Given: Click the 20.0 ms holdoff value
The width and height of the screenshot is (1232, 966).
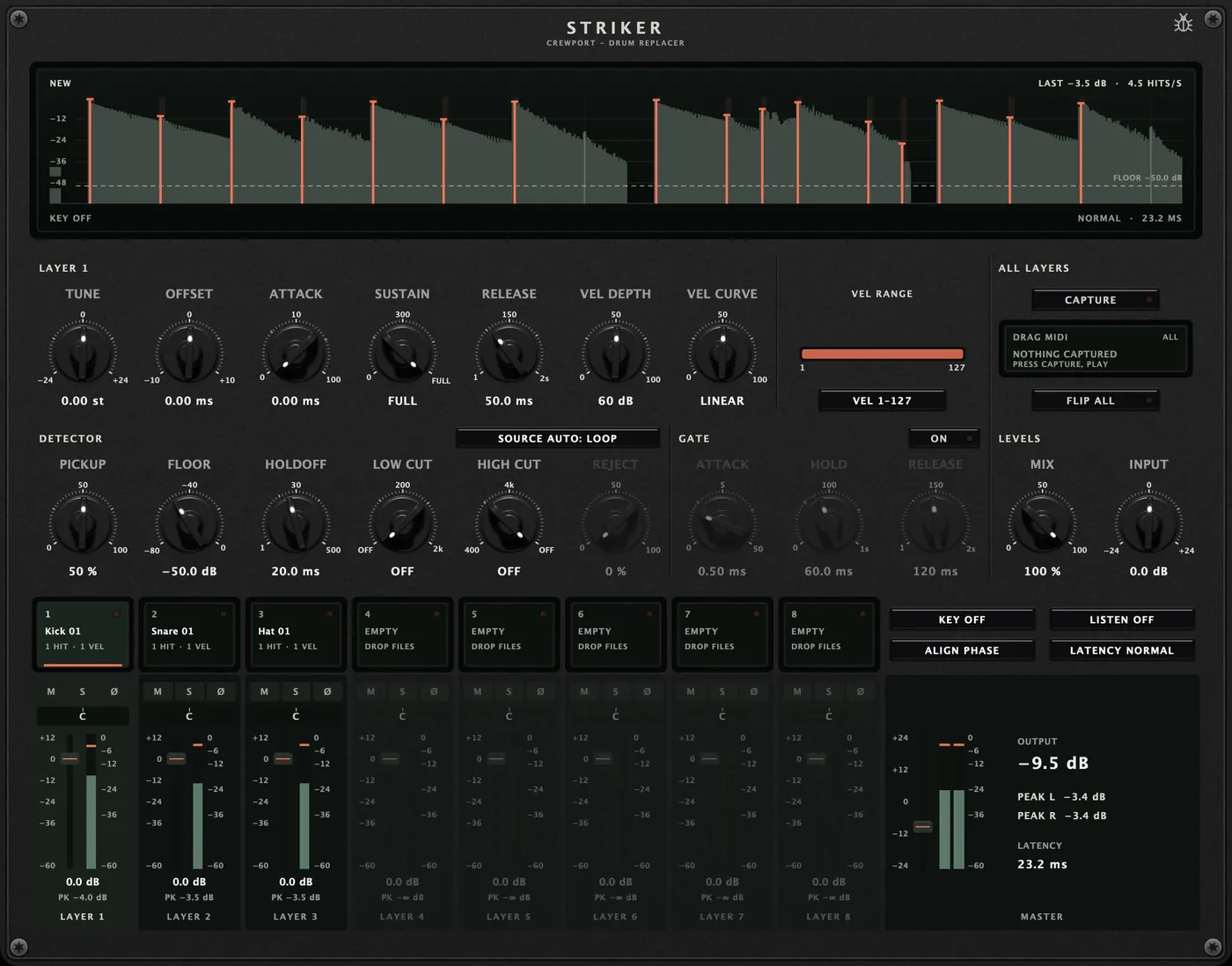Looking at the screenshot, I should [x=296, y=571].
